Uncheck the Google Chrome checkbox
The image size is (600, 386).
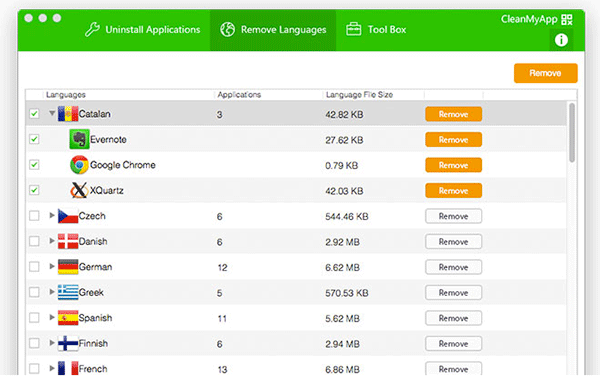coord(34,165)
